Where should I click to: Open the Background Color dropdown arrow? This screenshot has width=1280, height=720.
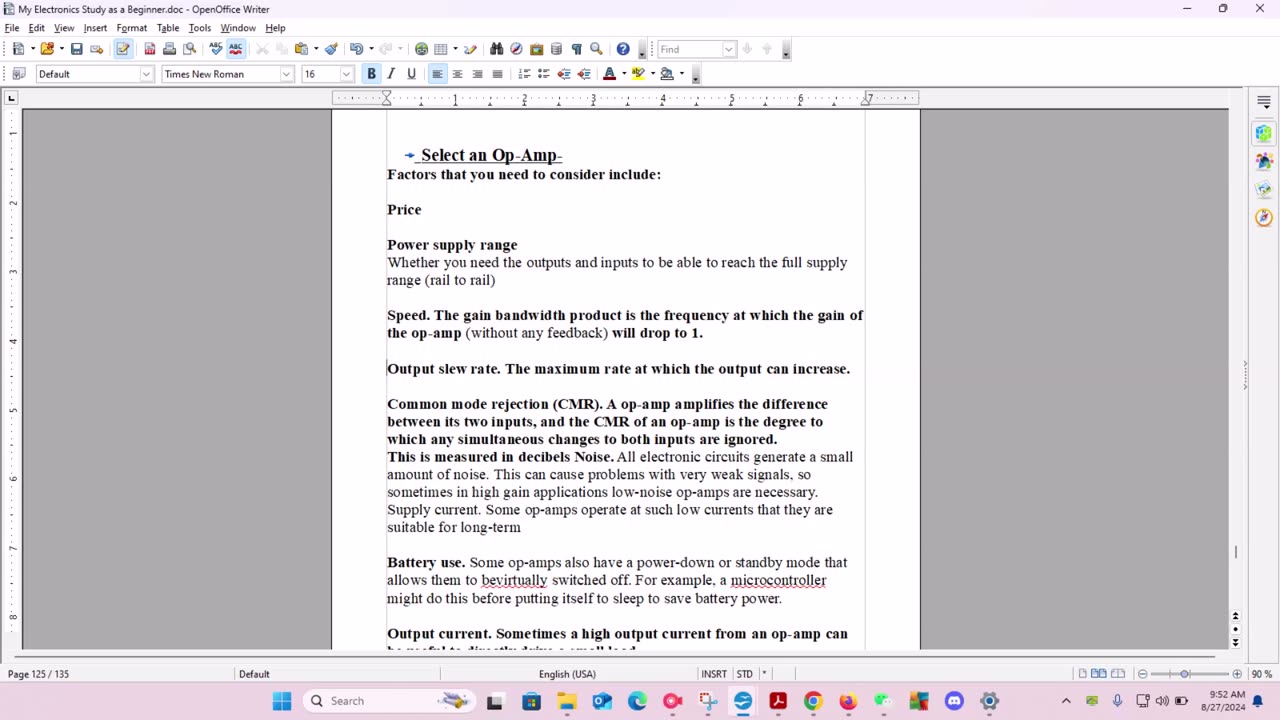pyautogui.click(x=681, y=74)
